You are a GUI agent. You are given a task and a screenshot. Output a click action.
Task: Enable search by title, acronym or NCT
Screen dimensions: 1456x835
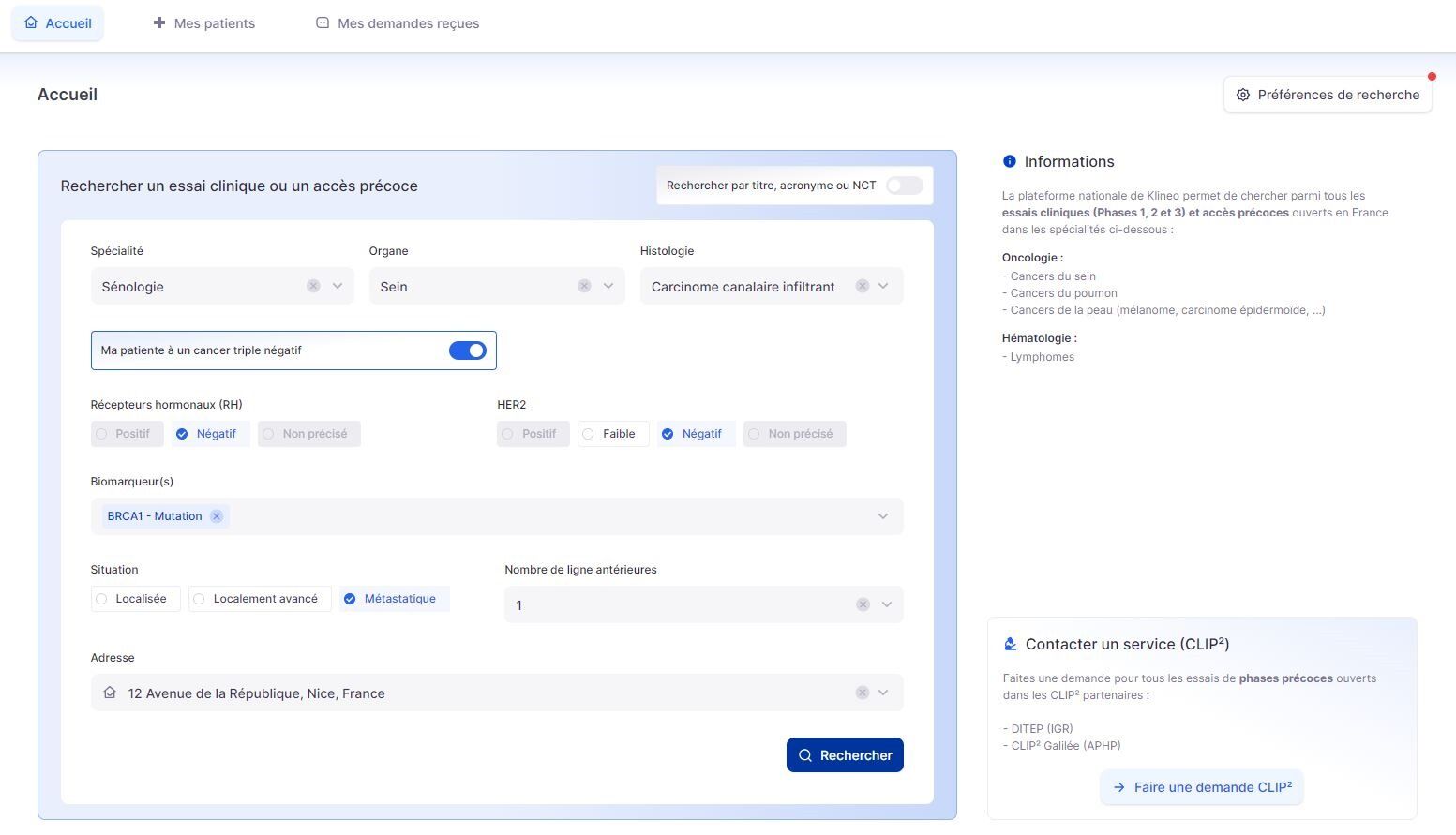tap(904, 186)
